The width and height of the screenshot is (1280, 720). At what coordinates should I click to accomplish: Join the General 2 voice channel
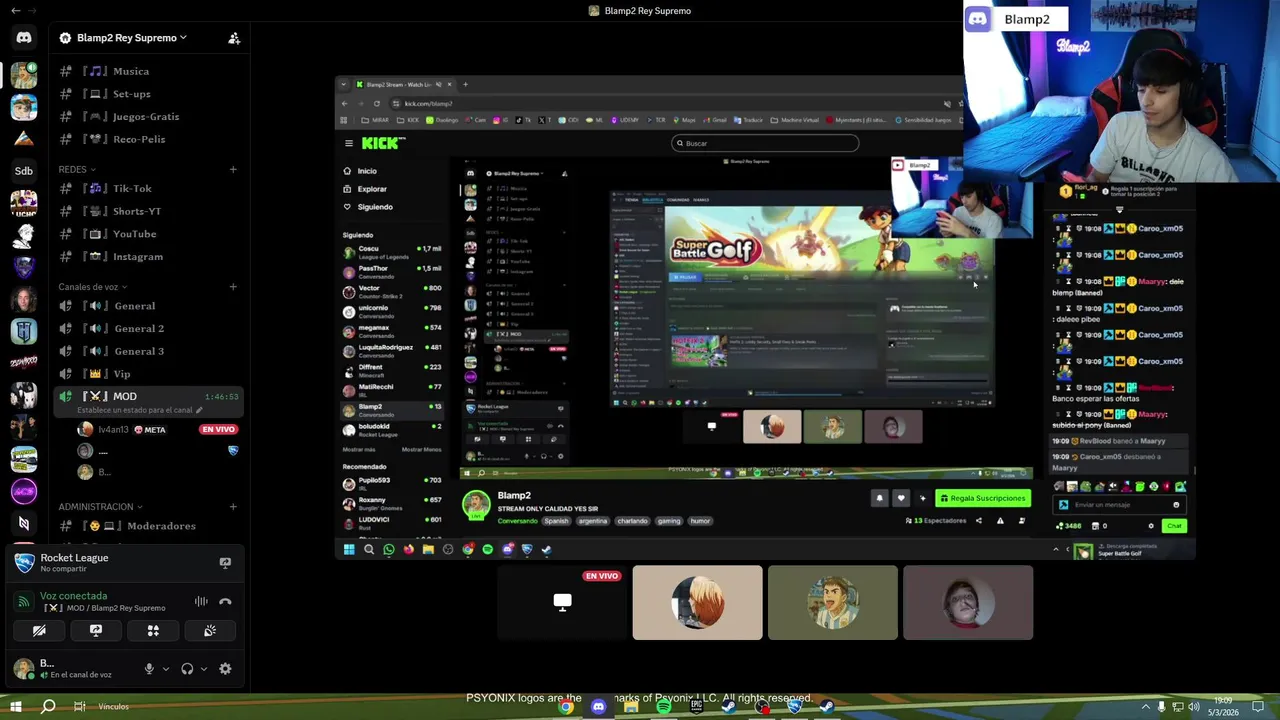[x=148, y=329]
